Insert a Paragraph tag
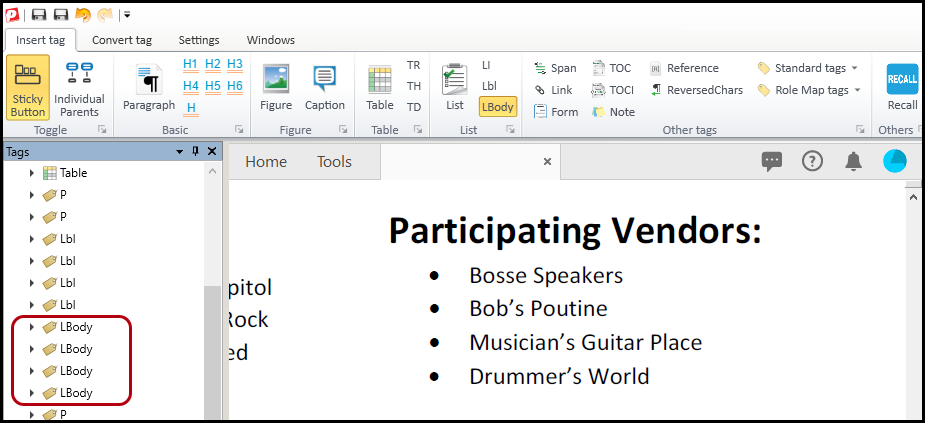 coord(149,88)
